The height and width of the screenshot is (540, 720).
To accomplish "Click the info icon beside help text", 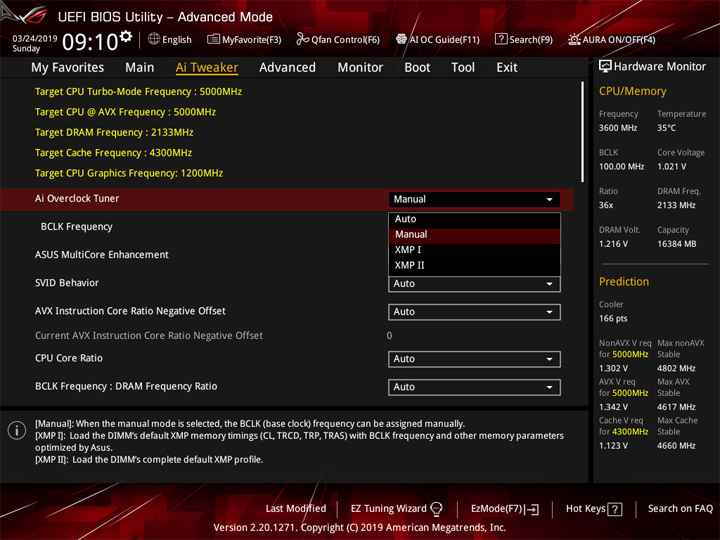I will (17, 430).
